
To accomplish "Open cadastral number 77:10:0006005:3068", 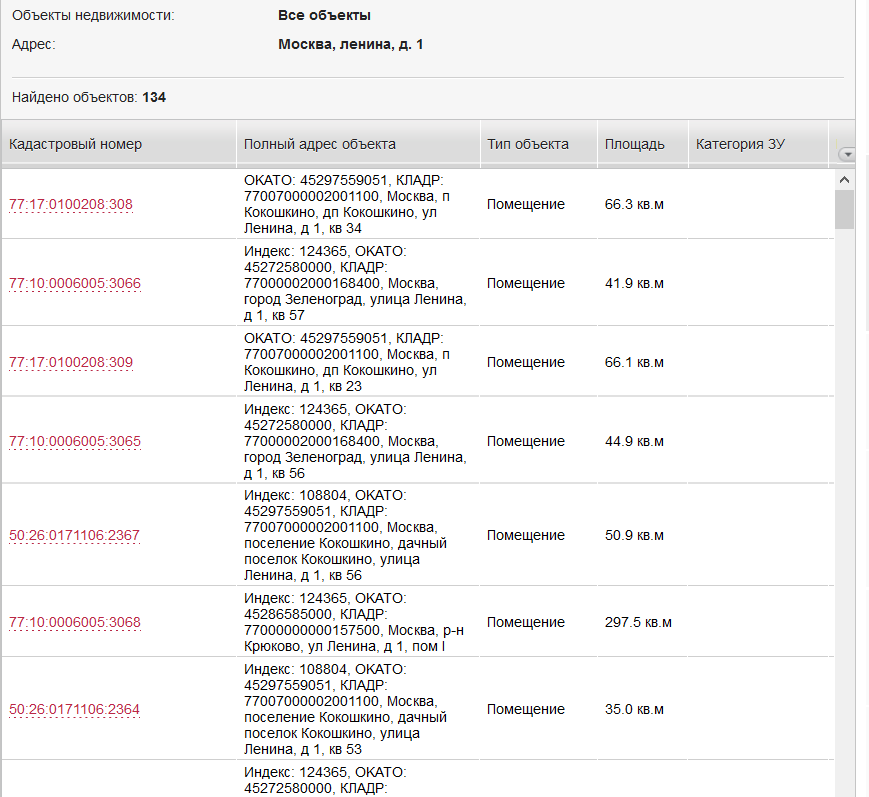I will (x=75, y=623).
